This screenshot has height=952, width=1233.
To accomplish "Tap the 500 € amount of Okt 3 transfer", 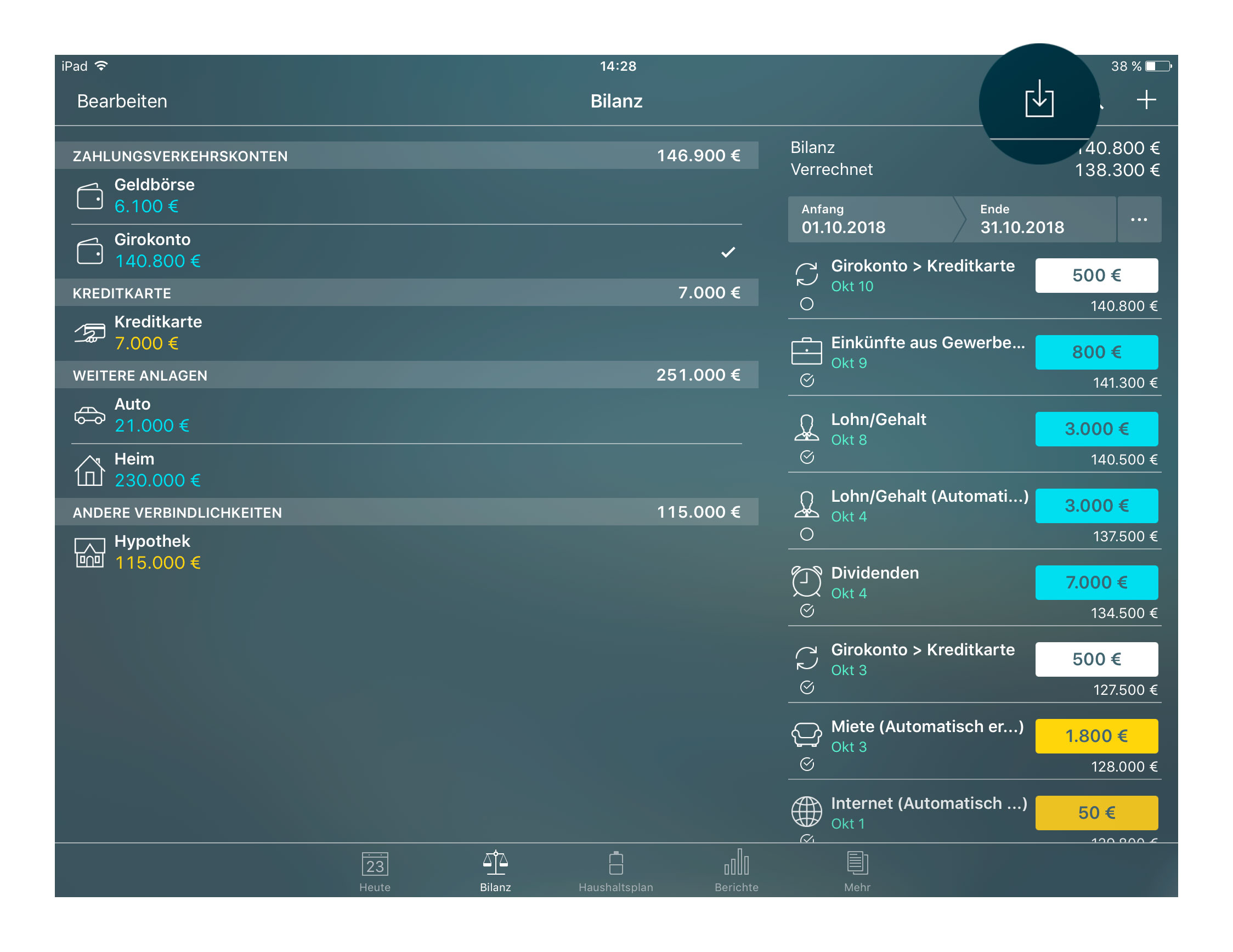I will coord(1096,659).
